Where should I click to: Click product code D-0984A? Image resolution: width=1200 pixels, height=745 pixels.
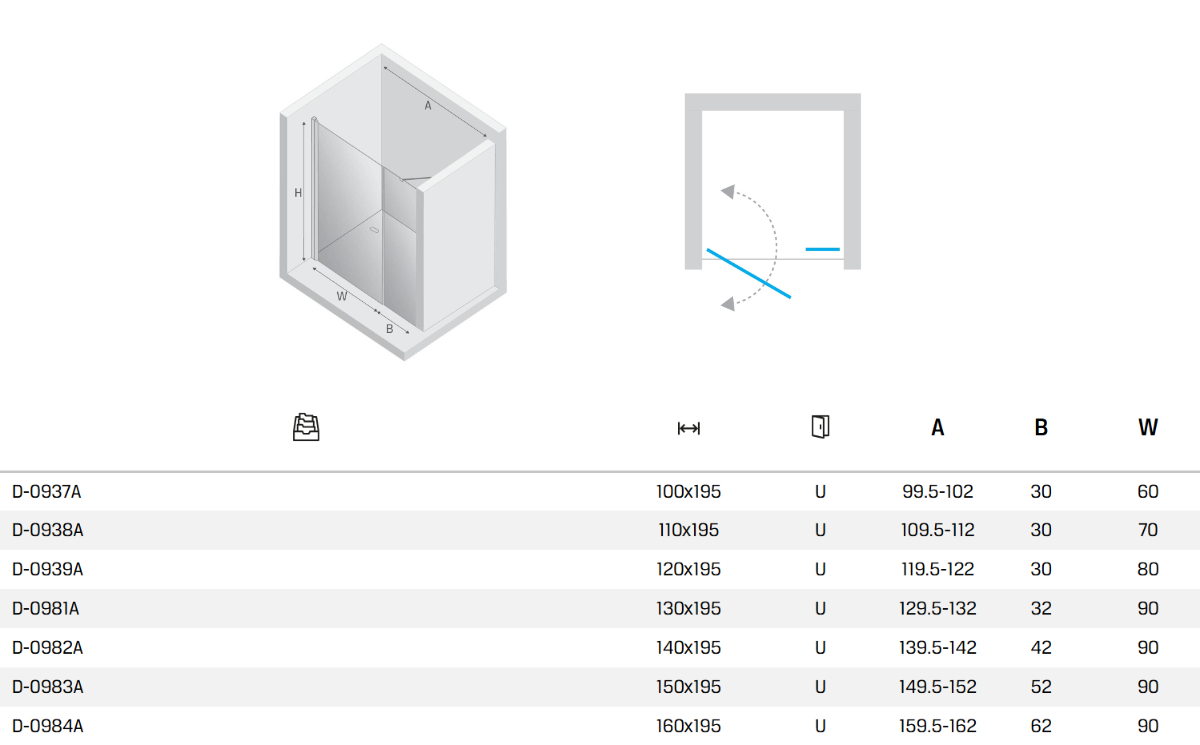tap(47, 726)
